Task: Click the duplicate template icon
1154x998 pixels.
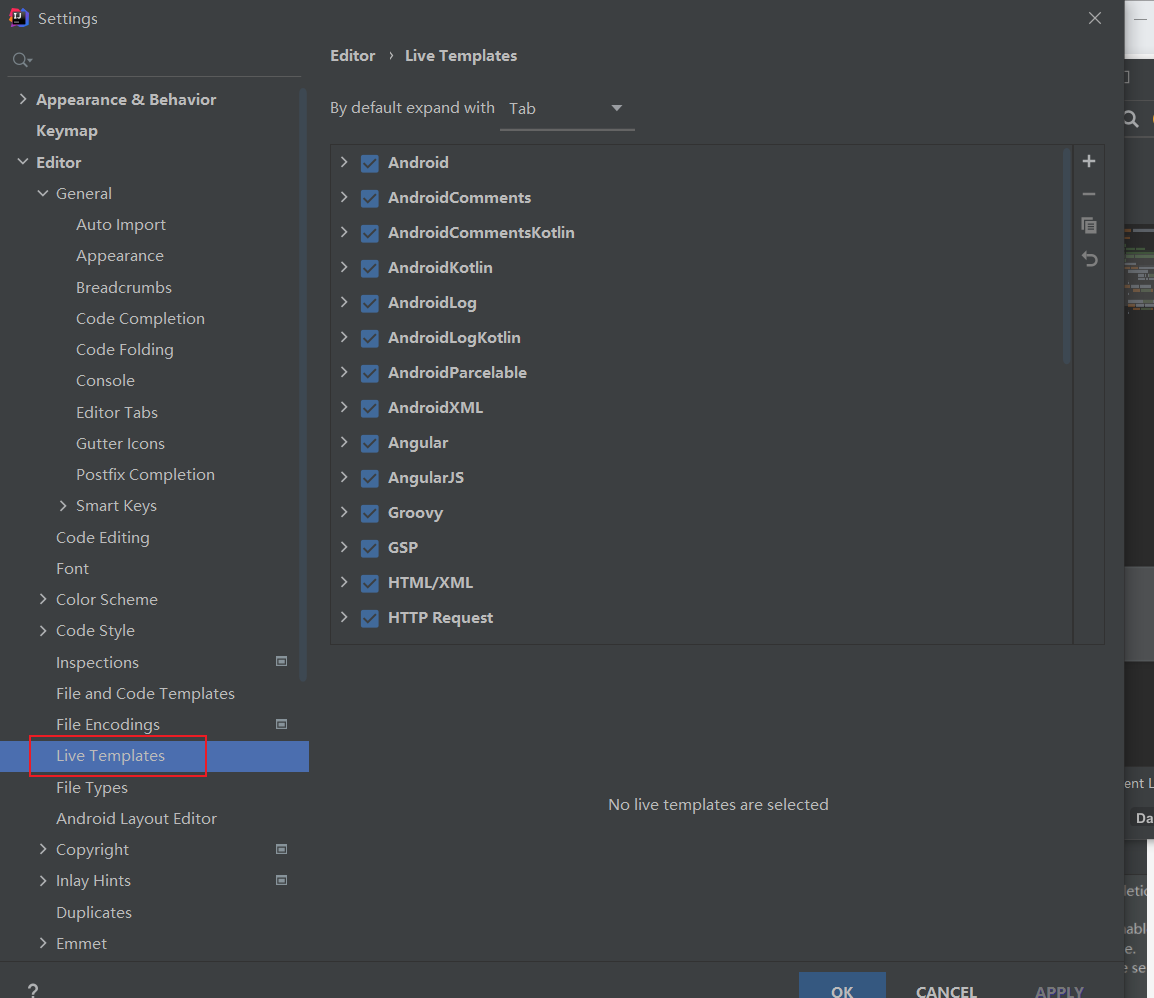Action: point(1089,226)
